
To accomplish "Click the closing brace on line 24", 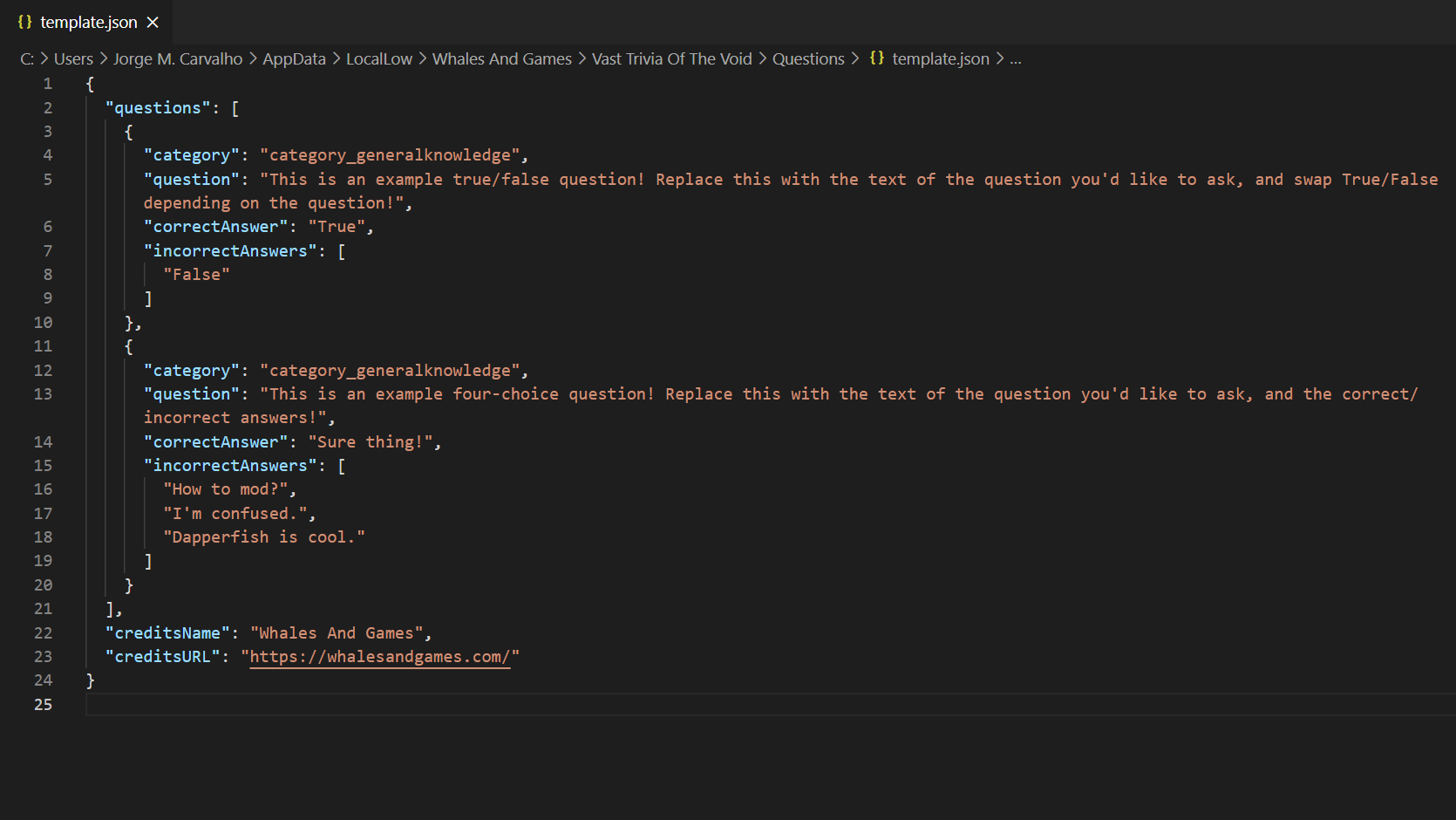I will 90,680.
